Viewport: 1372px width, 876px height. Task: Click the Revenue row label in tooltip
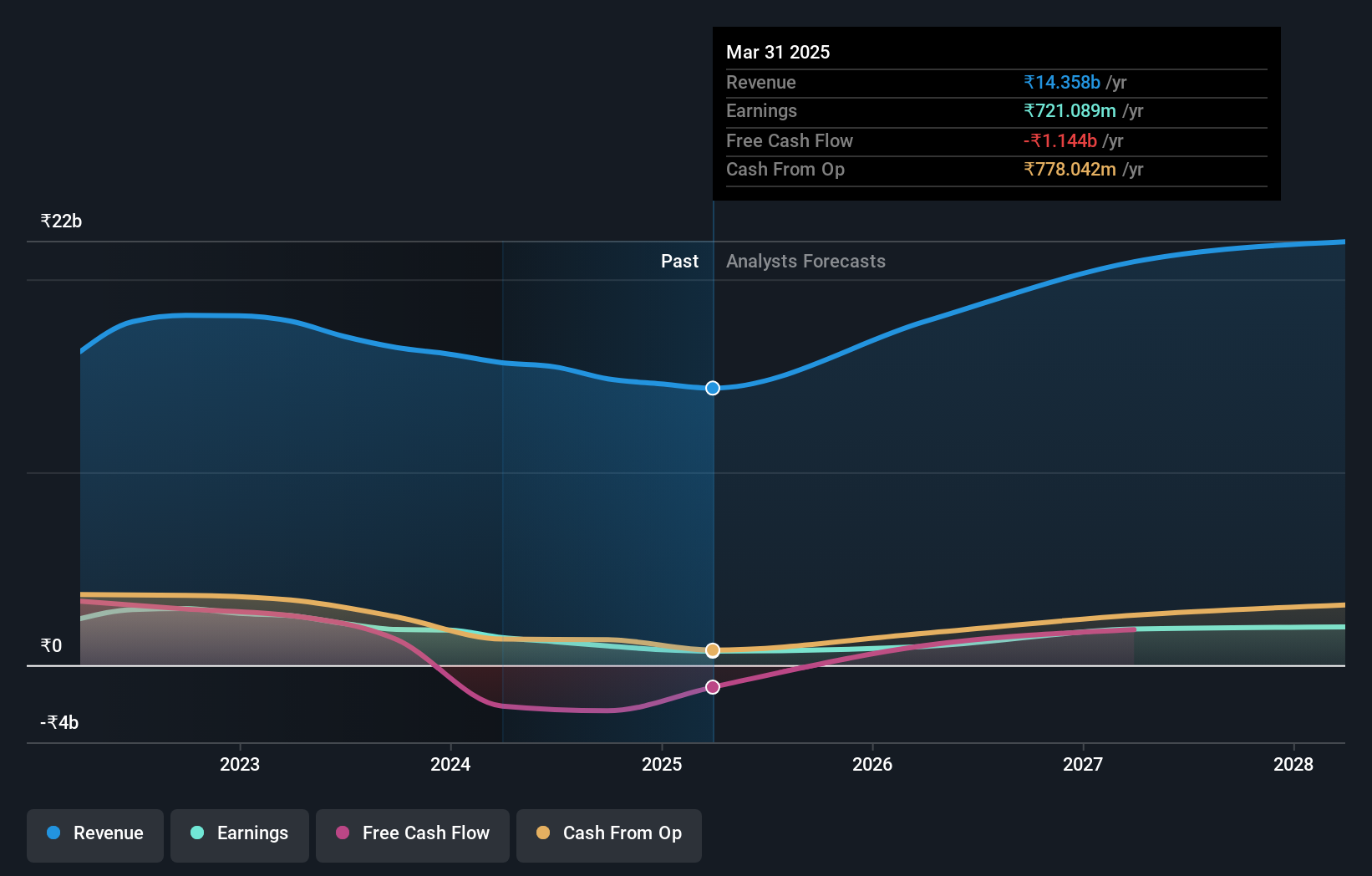760,82
